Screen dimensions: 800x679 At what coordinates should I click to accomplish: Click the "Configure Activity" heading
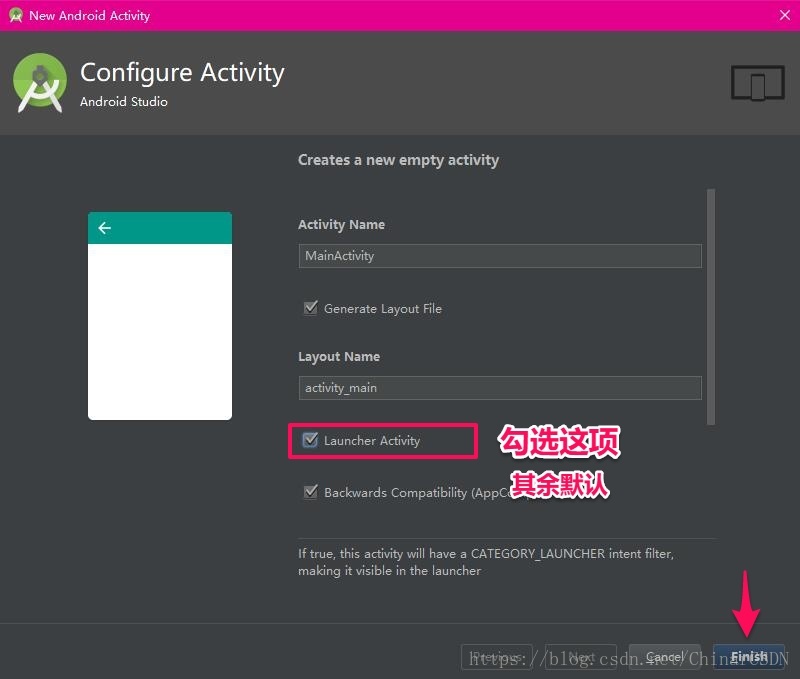click(x=182, y=73)
